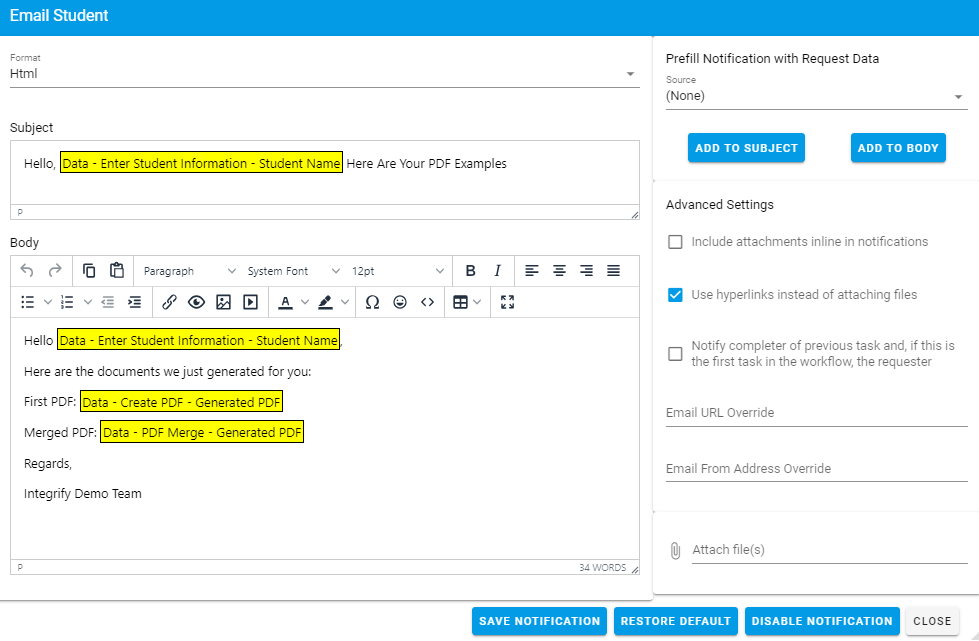Insert a special character with Omega icon

coord(372,302)
